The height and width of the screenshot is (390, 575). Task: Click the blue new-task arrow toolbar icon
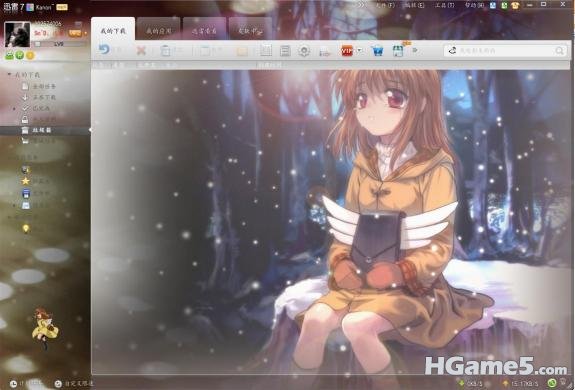[x=105, y=50]
